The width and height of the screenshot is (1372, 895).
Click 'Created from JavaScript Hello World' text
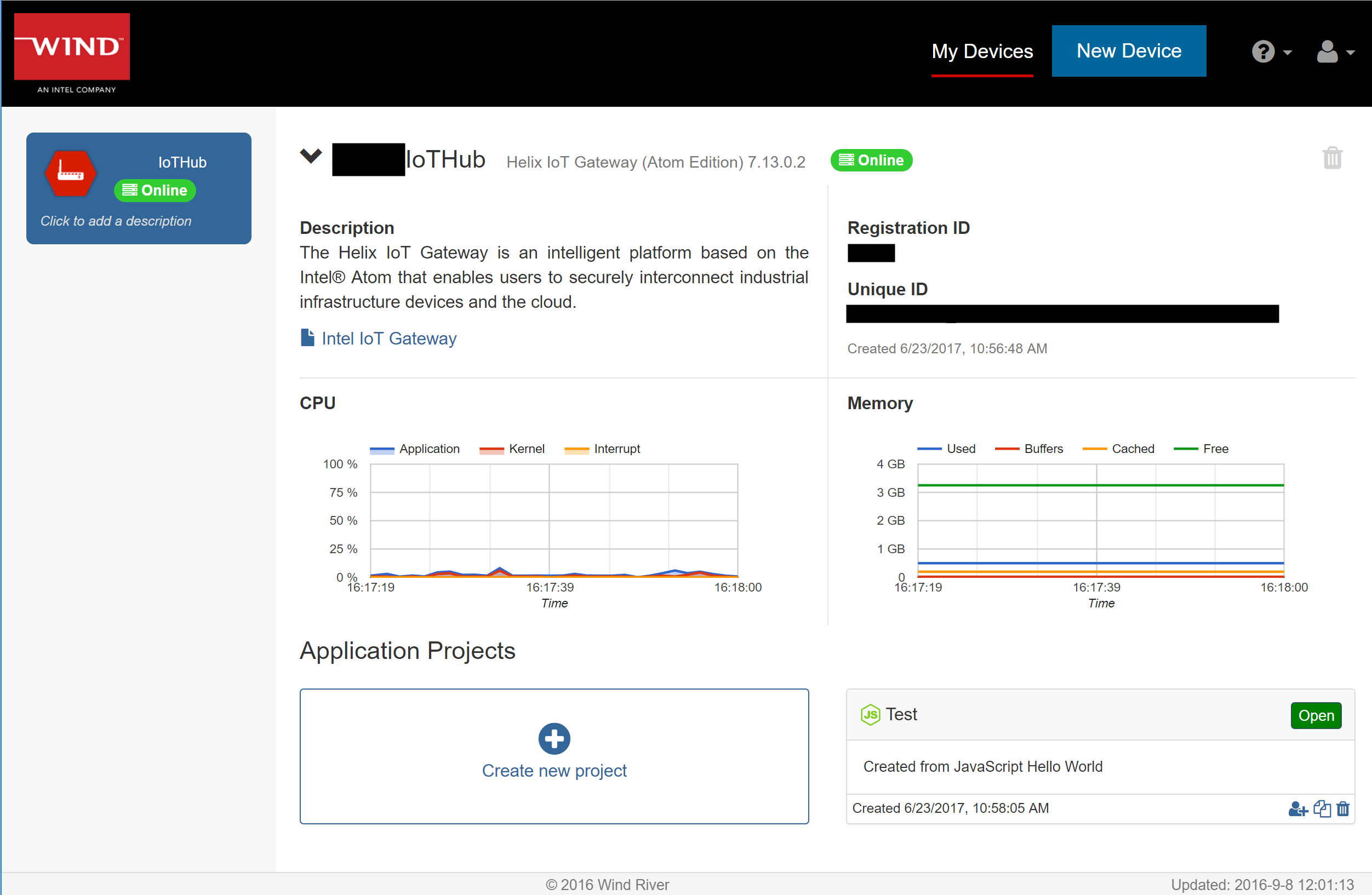click(982, 766)
